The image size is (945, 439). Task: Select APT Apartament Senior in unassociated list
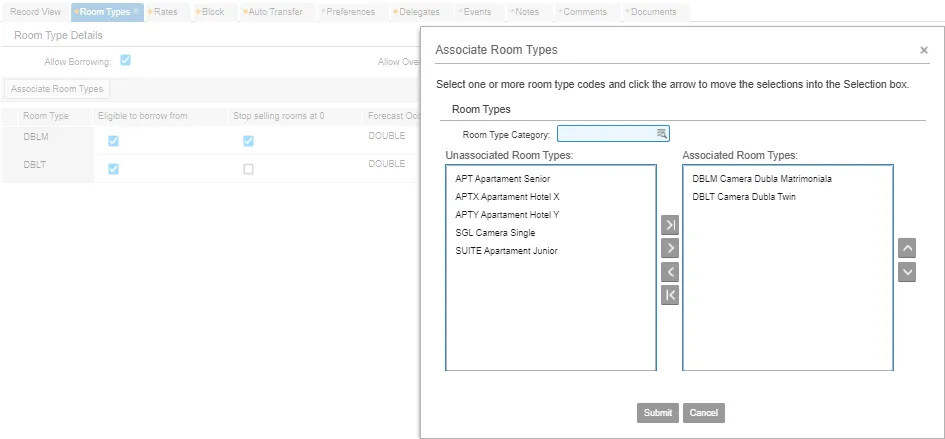point(503,178)
